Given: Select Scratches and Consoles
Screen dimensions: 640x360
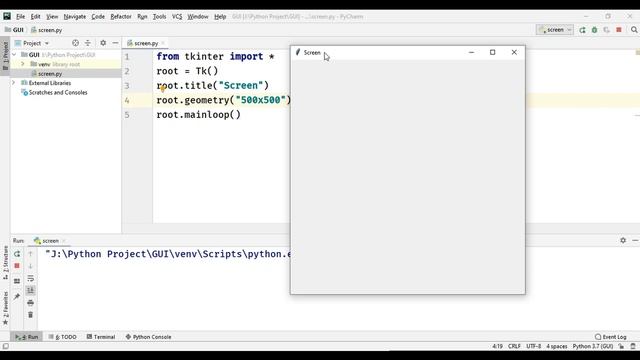Looking at the screenshot, I should (x=58, y=93).
